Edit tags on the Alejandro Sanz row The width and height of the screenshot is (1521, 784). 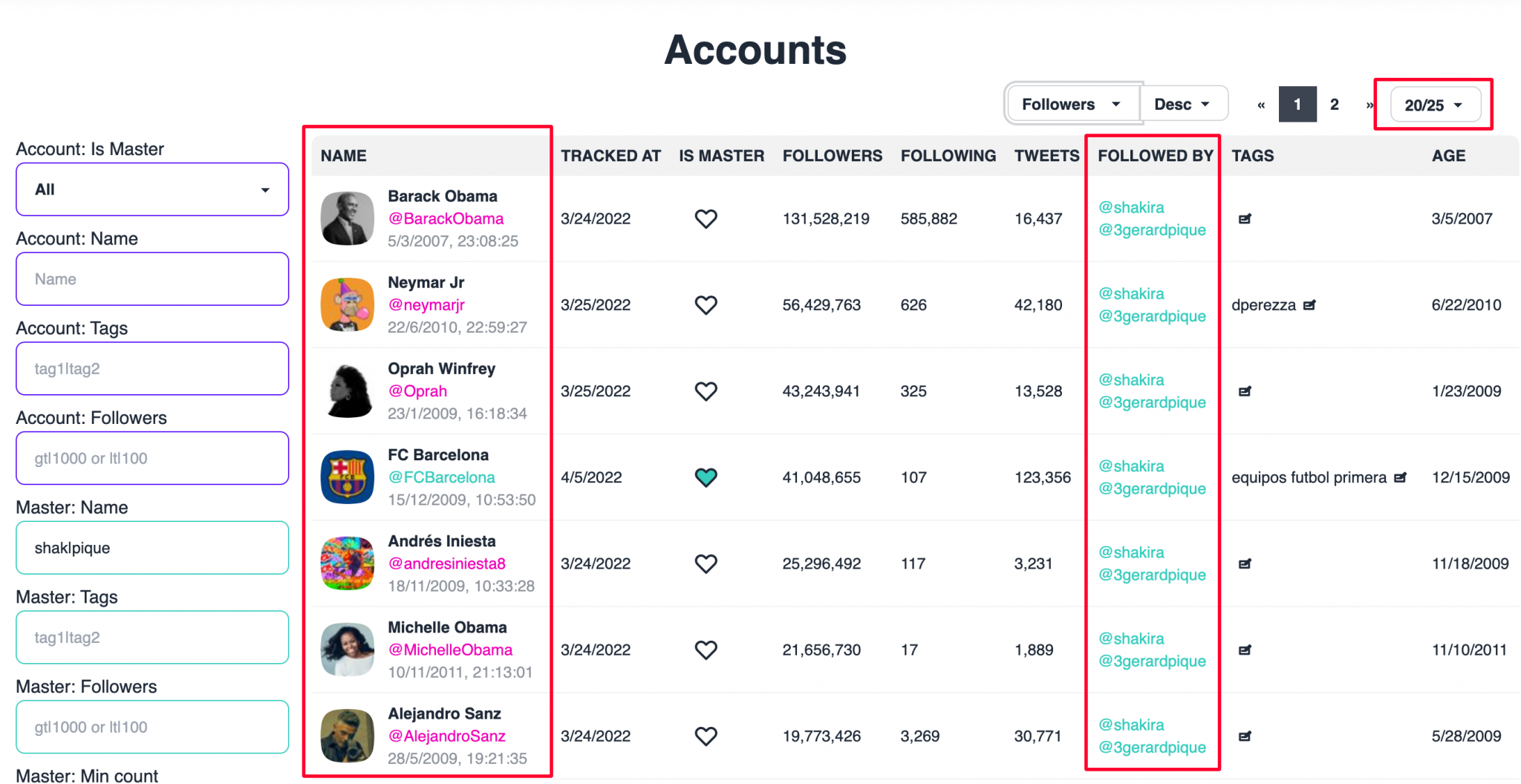[x=1245, y=736]
